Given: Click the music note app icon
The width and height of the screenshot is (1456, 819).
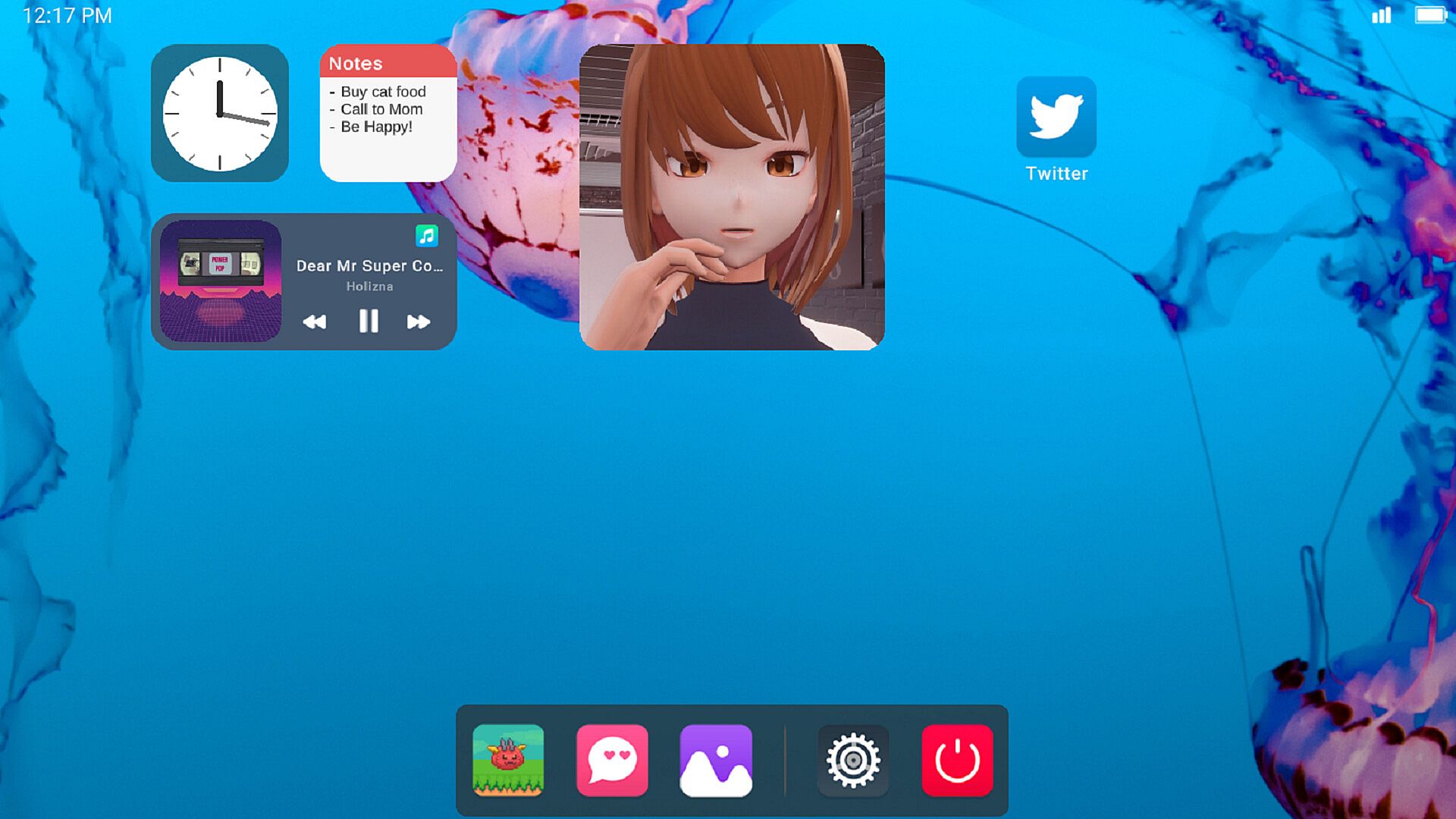Looking at the screenshot, I should (427, 236).
